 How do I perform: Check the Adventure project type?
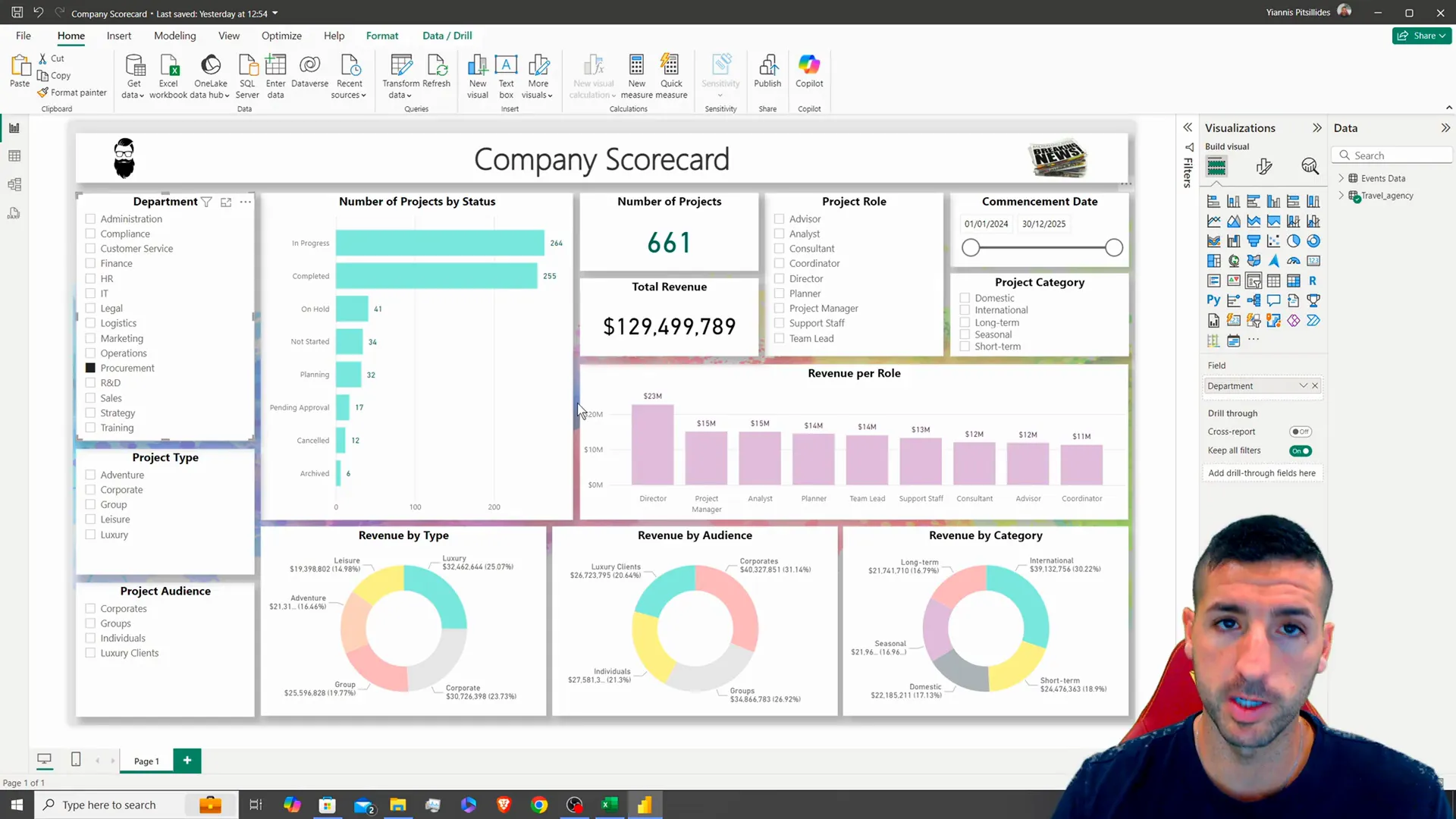click(90, 475)
